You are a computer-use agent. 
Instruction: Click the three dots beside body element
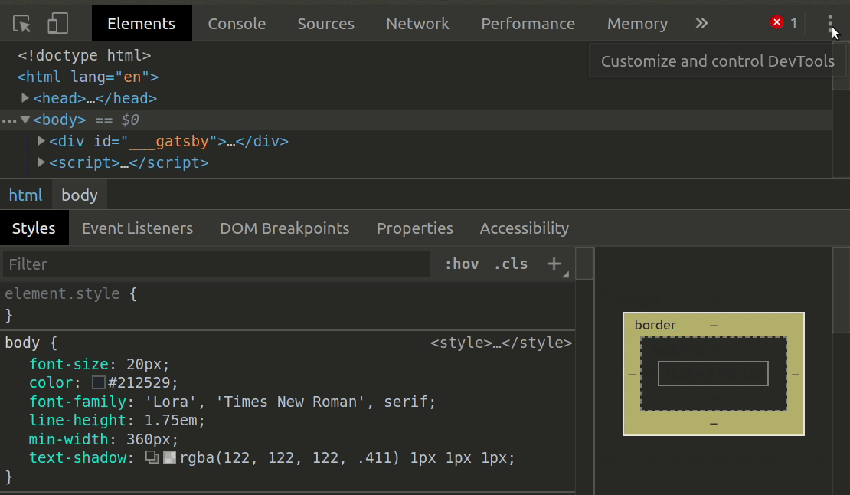(9, 120)
